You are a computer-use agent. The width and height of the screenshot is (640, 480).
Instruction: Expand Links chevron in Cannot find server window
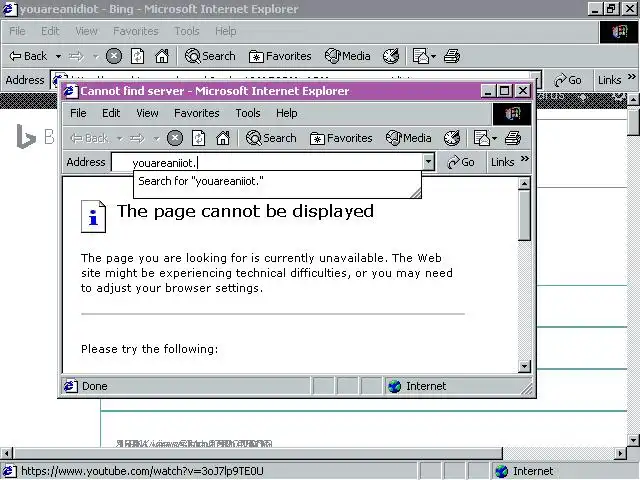point(525,158)
